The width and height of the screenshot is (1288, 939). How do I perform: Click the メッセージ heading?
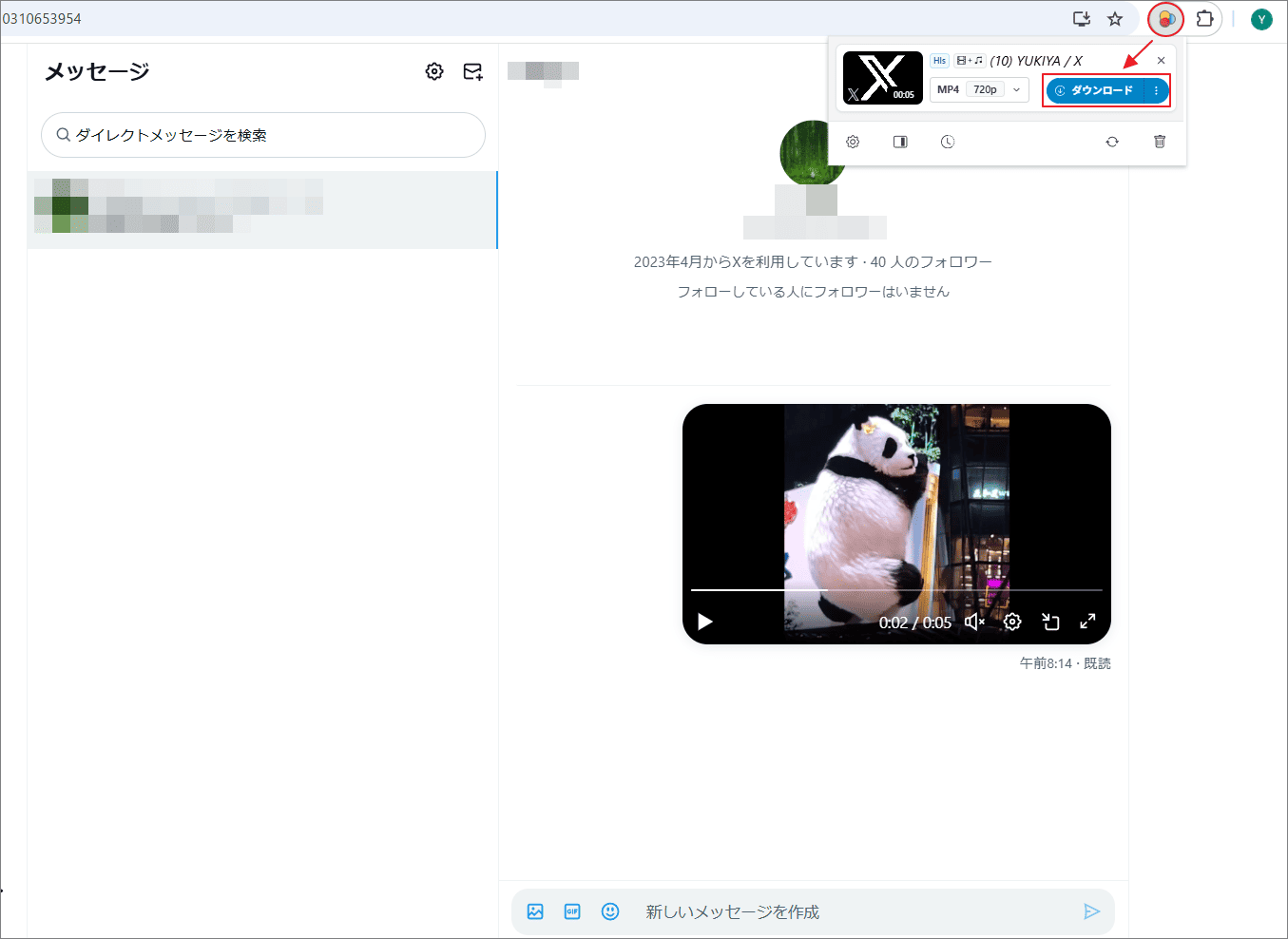point(97,71)
